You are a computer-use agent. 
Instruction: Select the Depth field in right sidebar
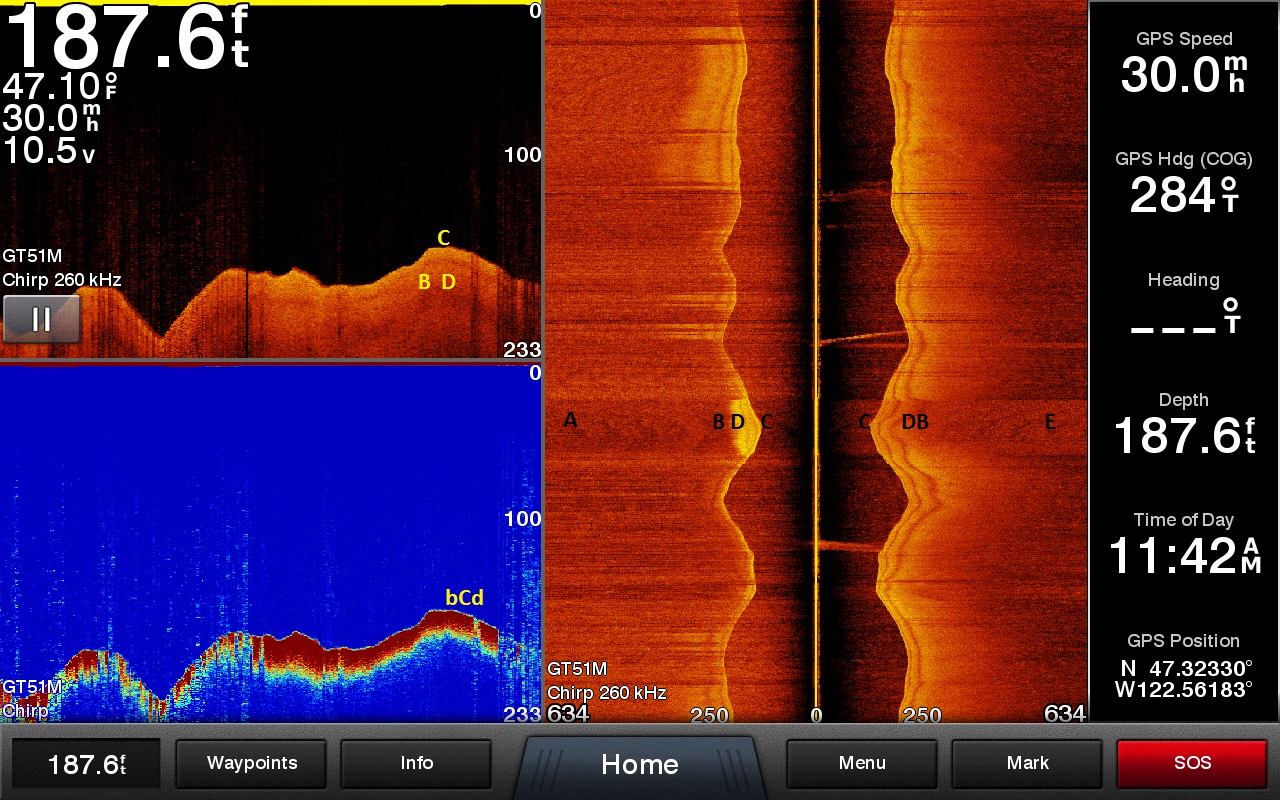pyautogui.click(x=1184, y=426)
